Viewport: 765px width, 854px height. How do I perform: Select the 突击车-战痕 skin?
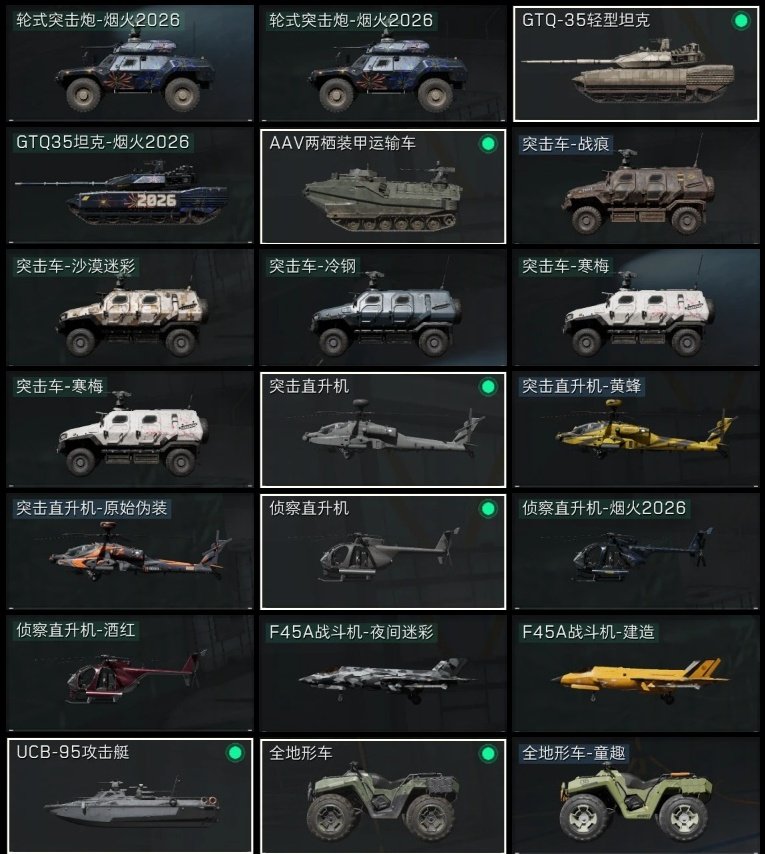(635, 186)
